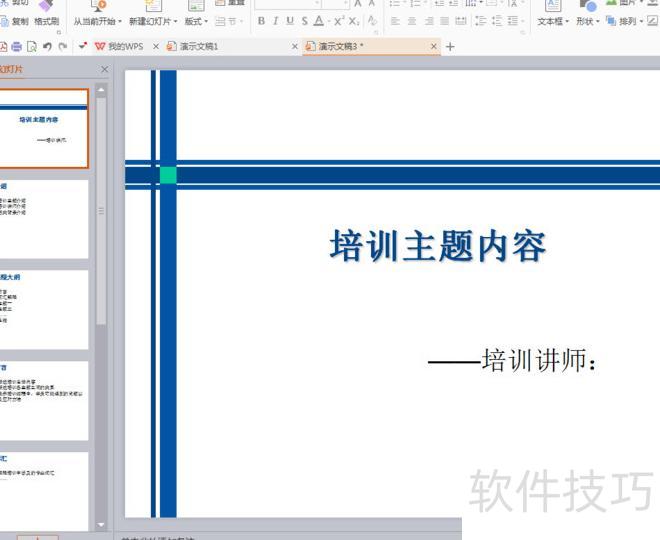Toggle superscript X² formatting
The height and width of the screenshot is (540, 660).
339,21
